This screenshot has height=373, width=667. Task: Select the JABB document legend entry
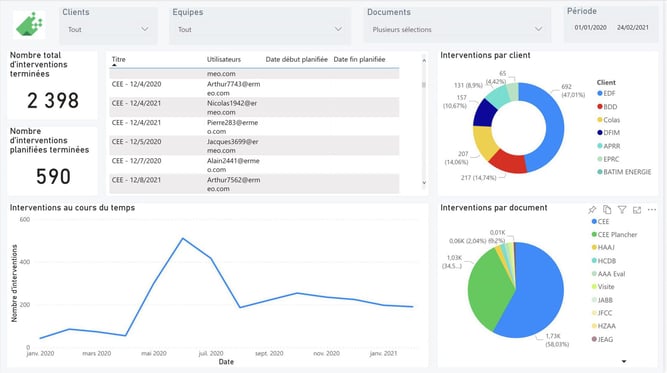[602, 300]
